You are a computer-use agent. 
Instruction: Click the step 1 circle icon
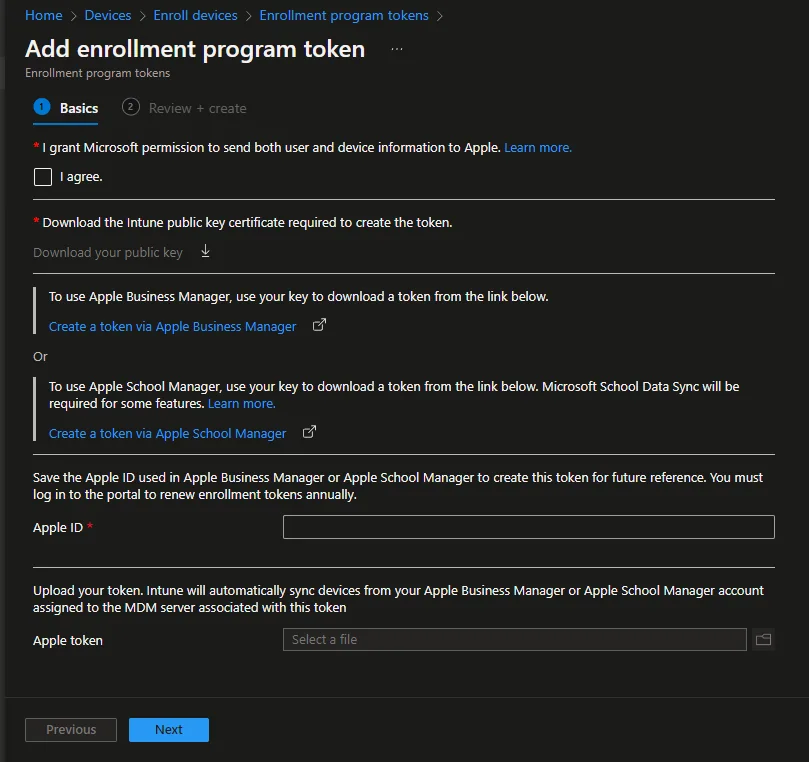(42, 107)
